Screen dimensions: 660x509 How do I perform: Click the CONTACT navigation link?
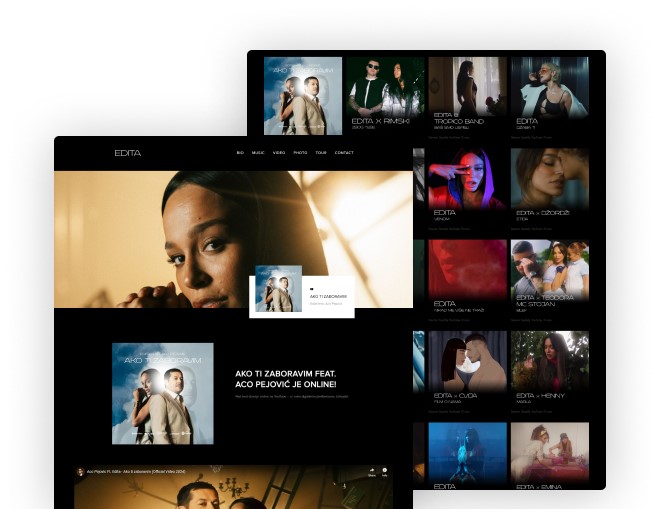tap(344, 153)
